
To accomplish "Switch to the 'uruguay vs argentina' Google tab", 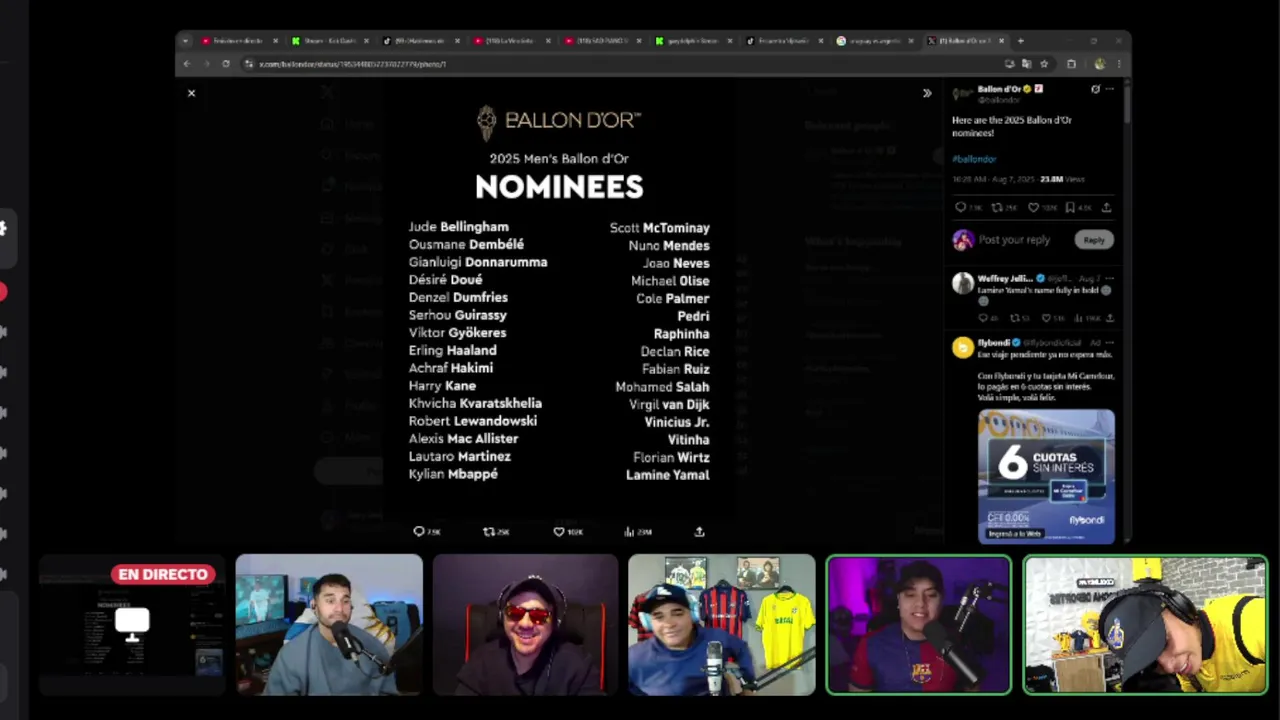I will [875, 41].
